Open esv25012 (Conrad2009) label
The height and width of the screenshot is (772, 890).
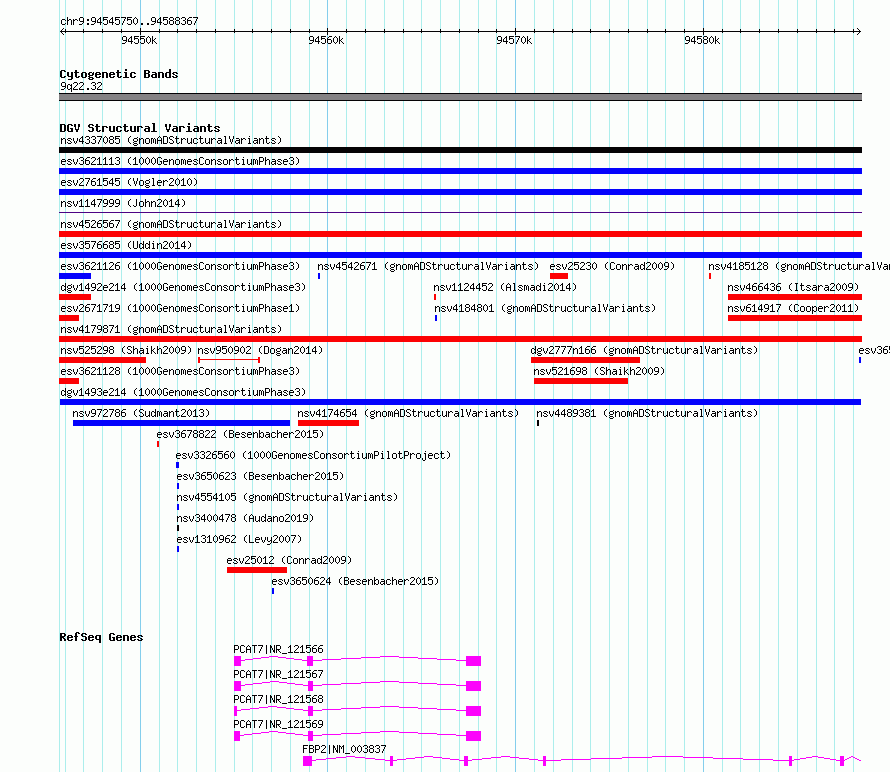[x=289, y=560]
